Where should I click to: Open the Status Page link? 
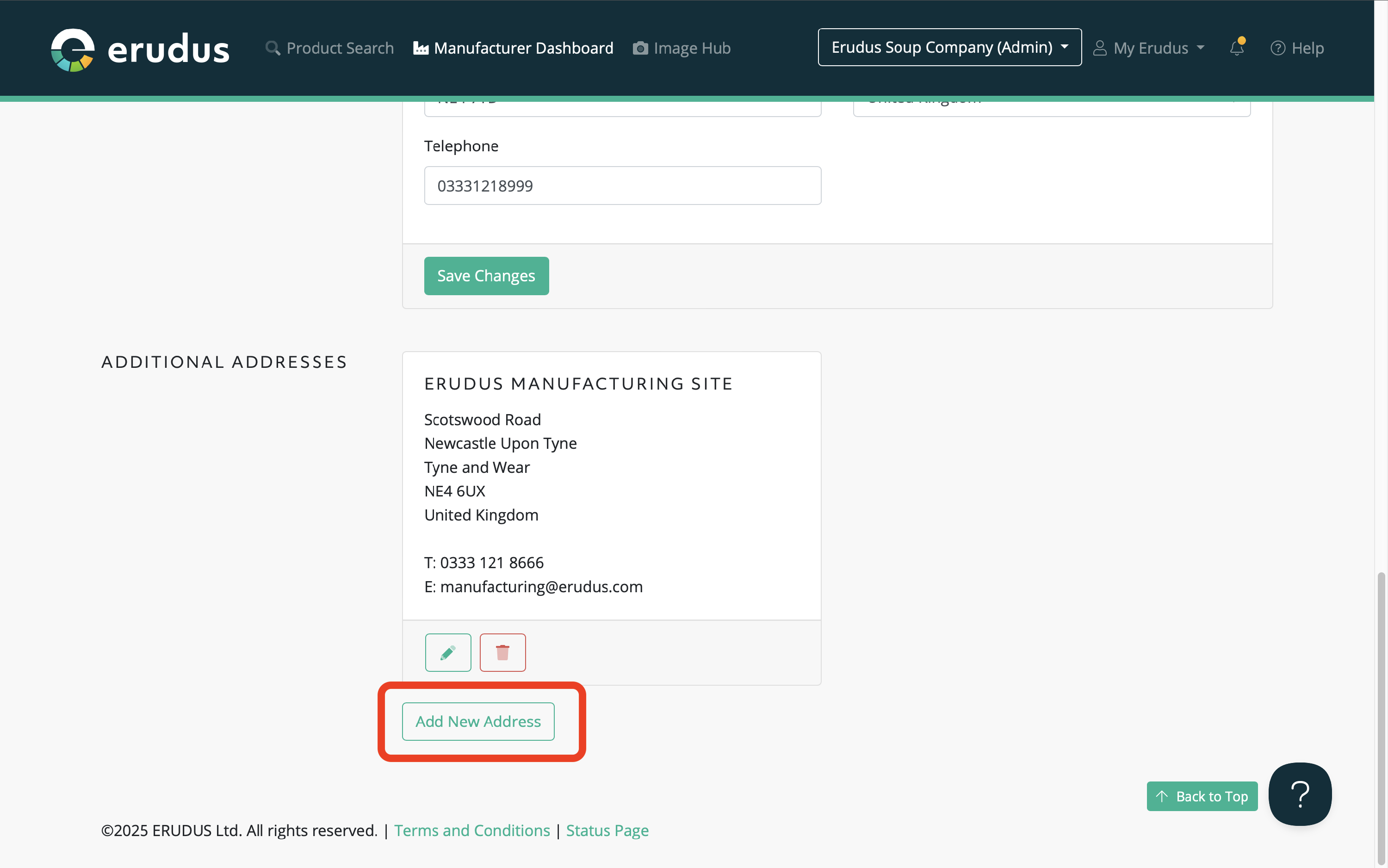pyautogui.click(x=607, y=830)
